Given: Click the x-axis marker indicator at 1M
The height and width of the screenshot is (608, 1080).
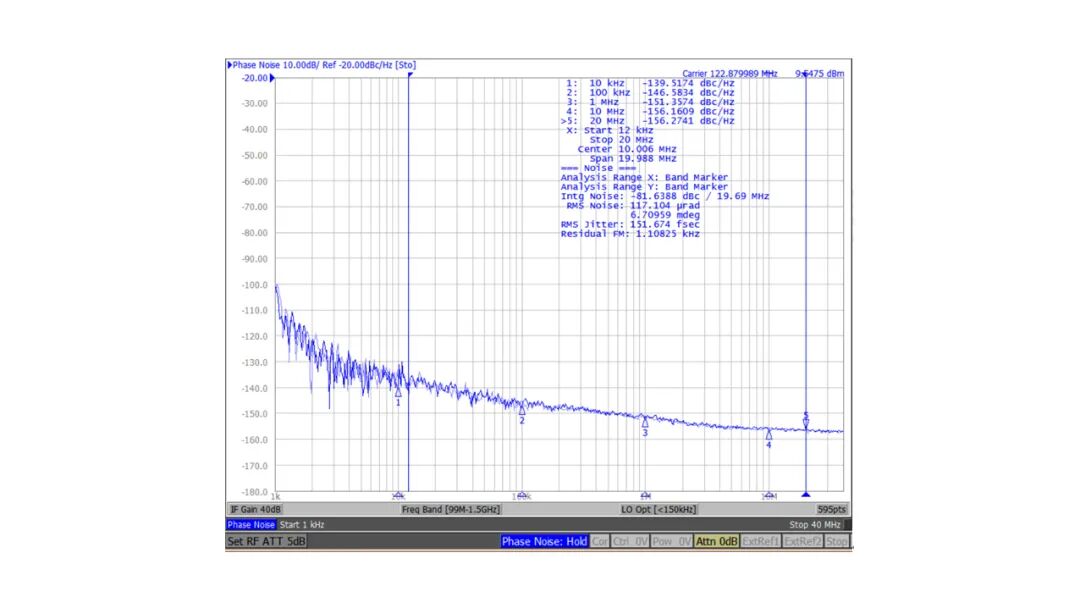Looking at the screenshot, I should [645, 496].
